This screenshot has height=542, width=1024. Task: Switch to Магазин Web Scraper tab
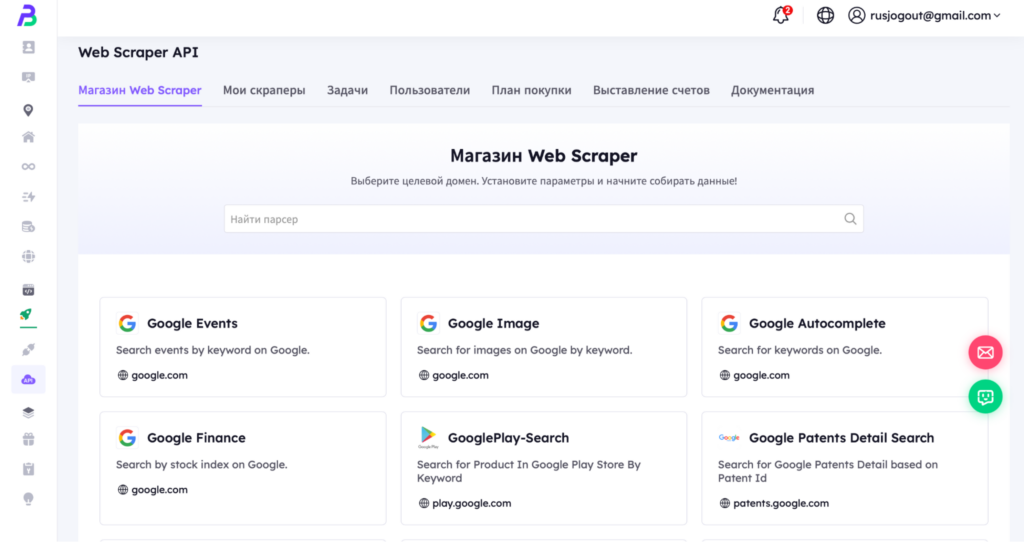pyautogui.click(x=140, y=90)
